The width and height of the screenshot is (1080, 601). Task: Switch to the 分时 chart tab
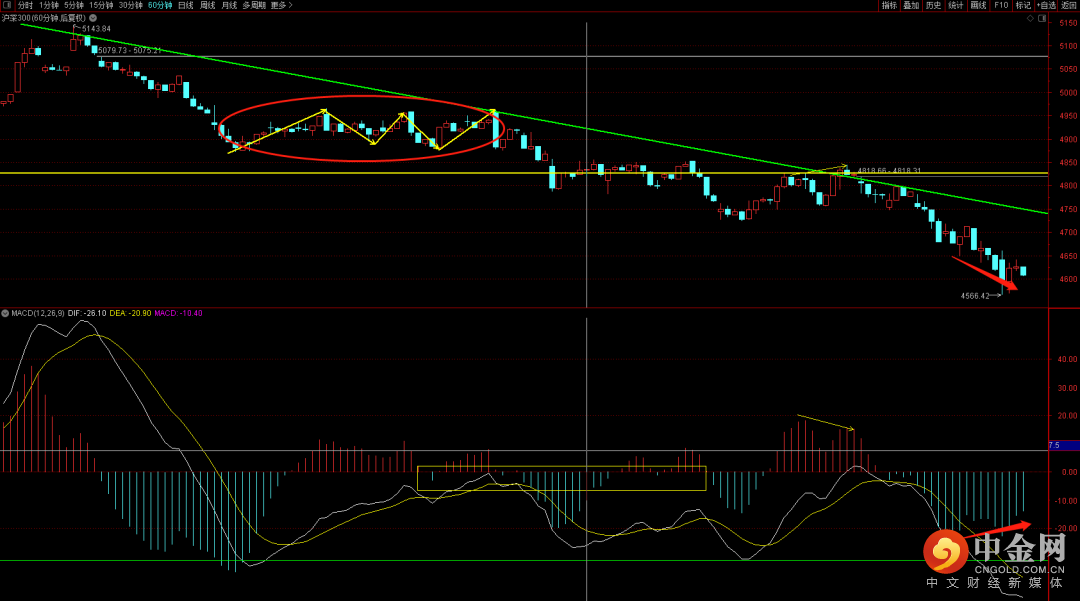point(25,5)
